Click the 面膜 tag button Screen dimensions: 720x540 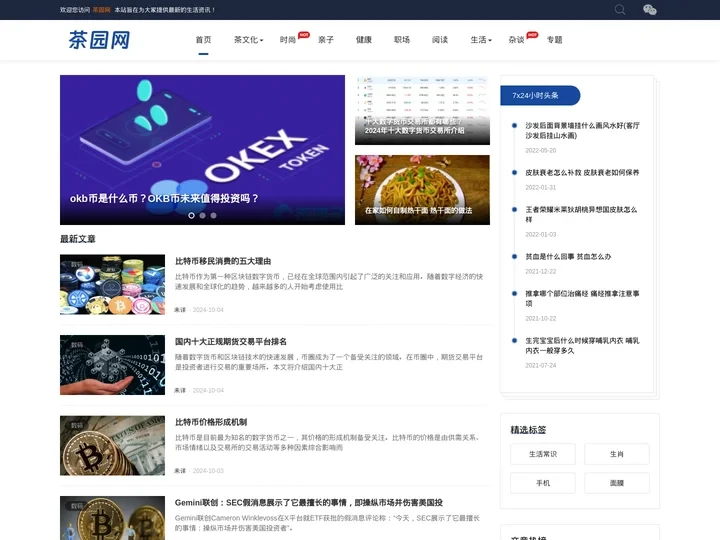click(617, 483)
